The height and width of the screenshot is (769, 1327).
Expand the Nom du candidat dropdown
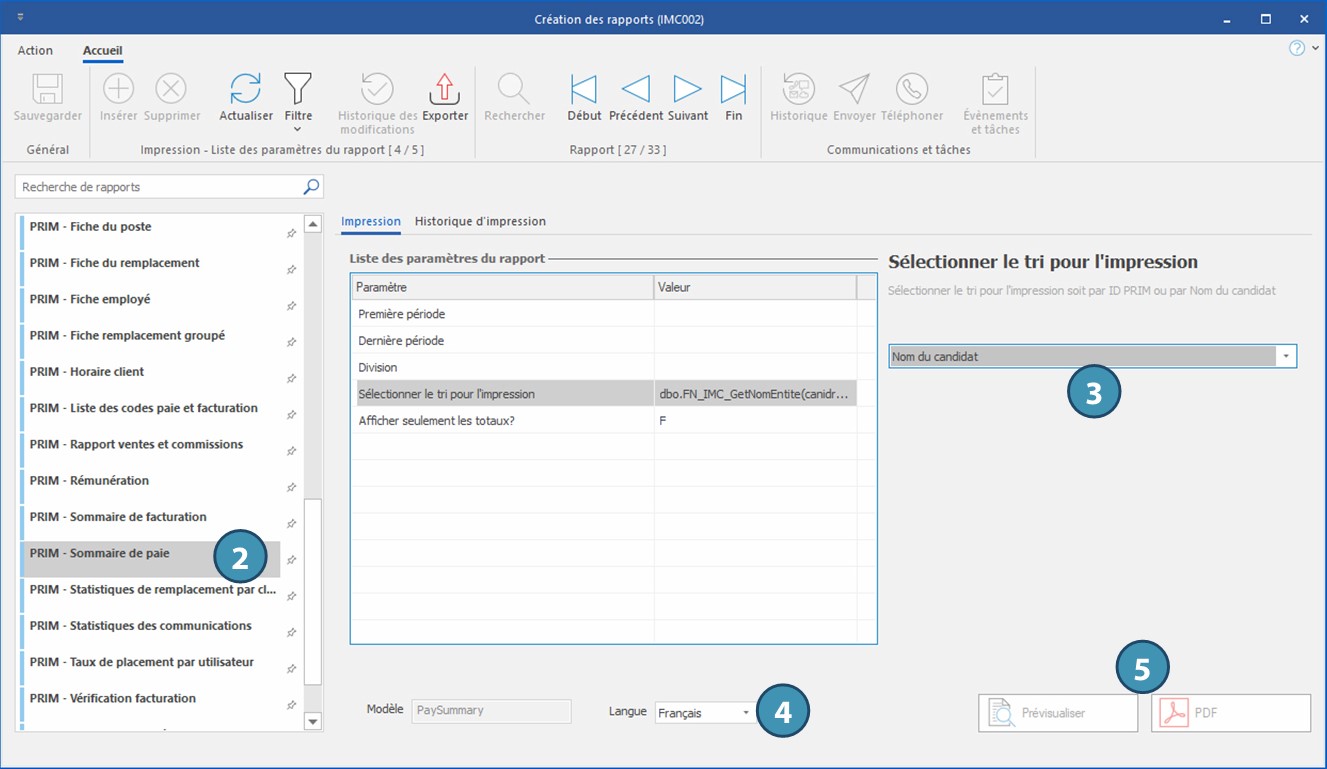(x=1285, y=356)
